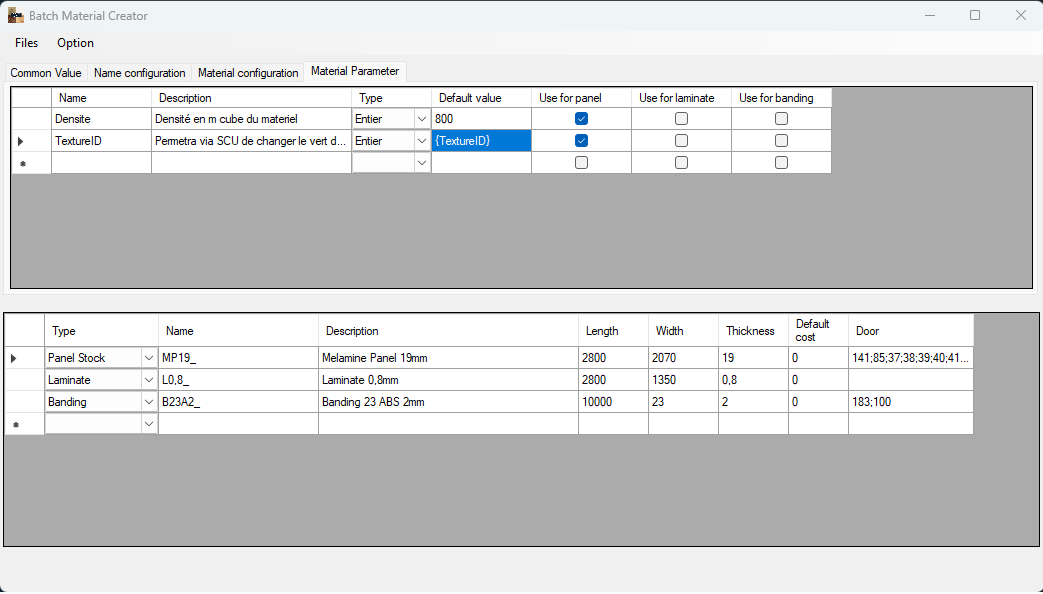Click the Use for panel column header
The image size is (1043, 594).
(x=581, y=98)
